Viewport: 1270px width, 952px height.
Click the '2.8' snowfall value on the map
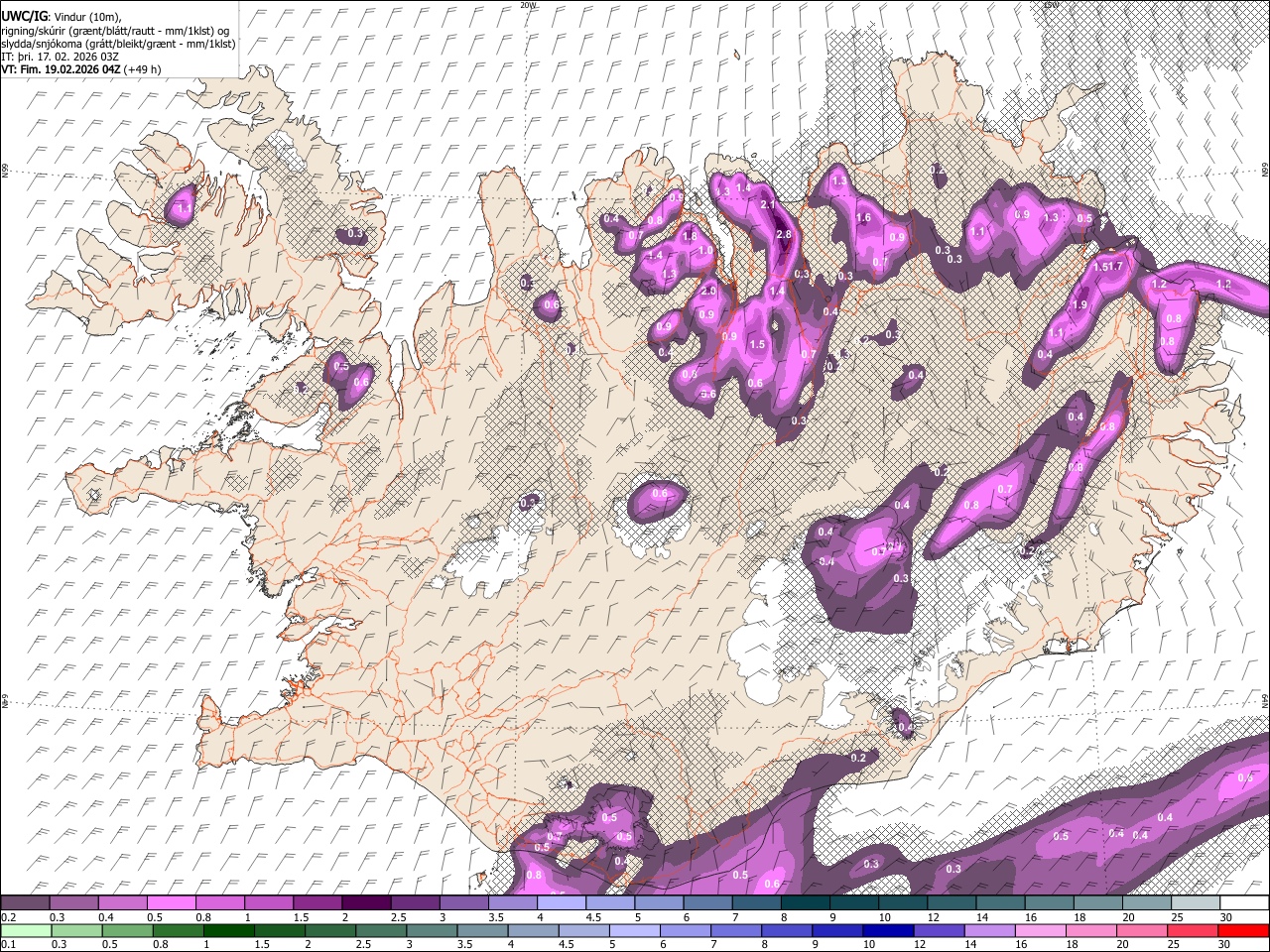[784, 234]
